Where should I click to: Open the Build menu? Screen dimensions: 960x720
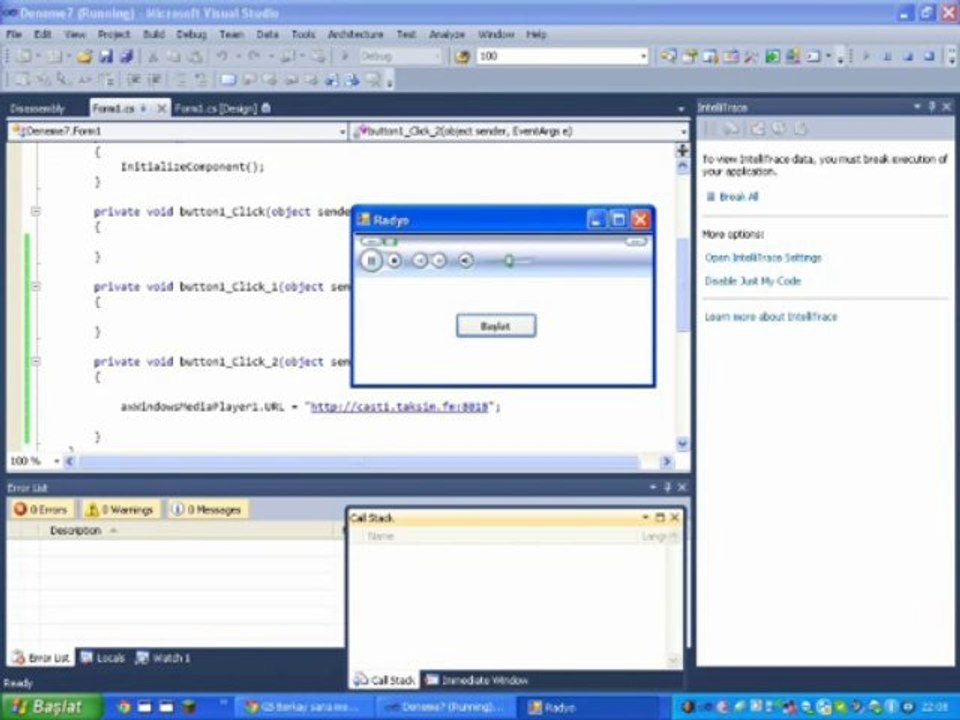tap(153, 34)
